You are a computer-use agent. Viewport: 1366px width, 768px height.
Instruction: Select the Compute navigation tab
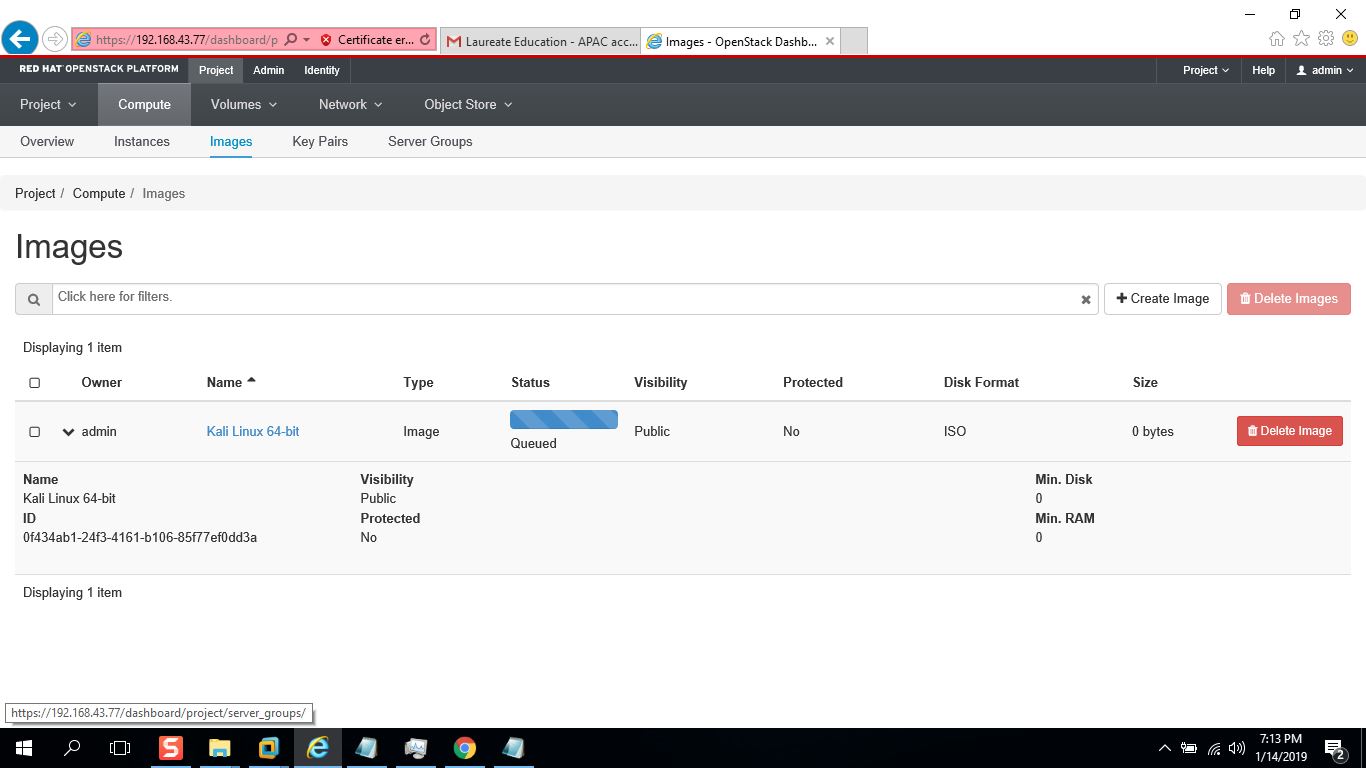point(144,104)
